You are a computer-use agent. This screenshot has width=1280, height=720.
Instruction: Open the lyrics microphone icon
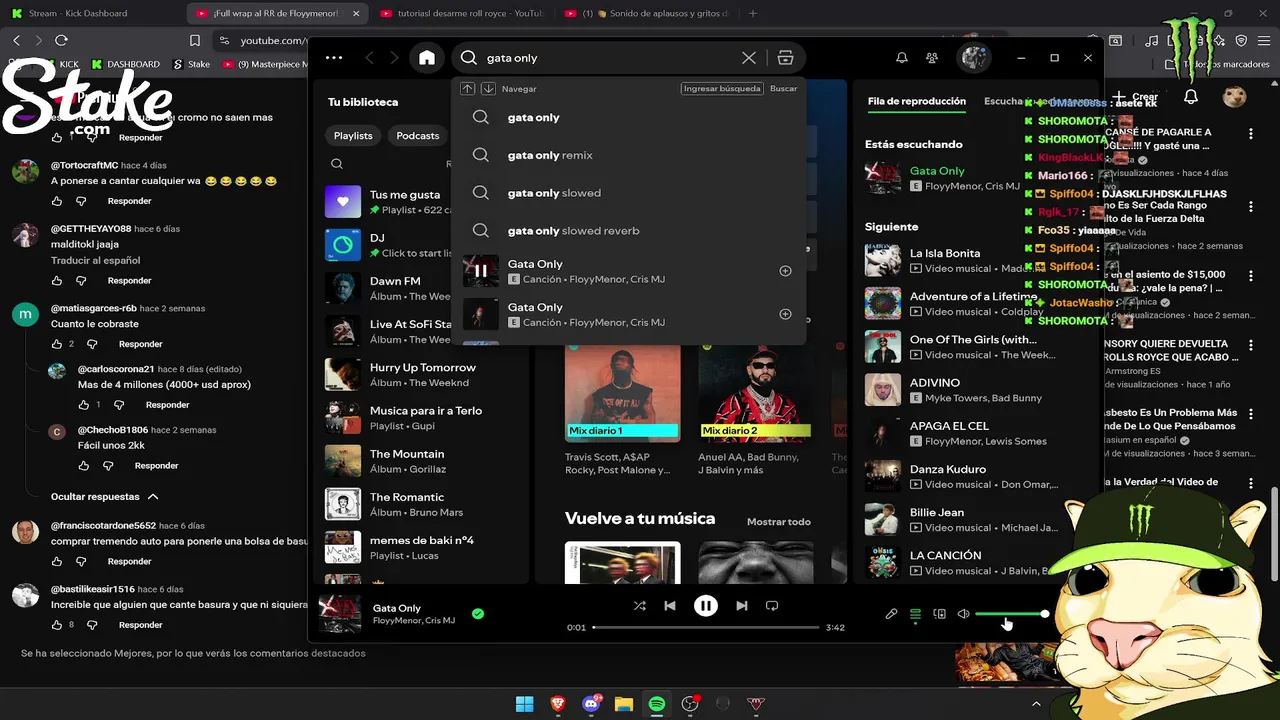891,614
